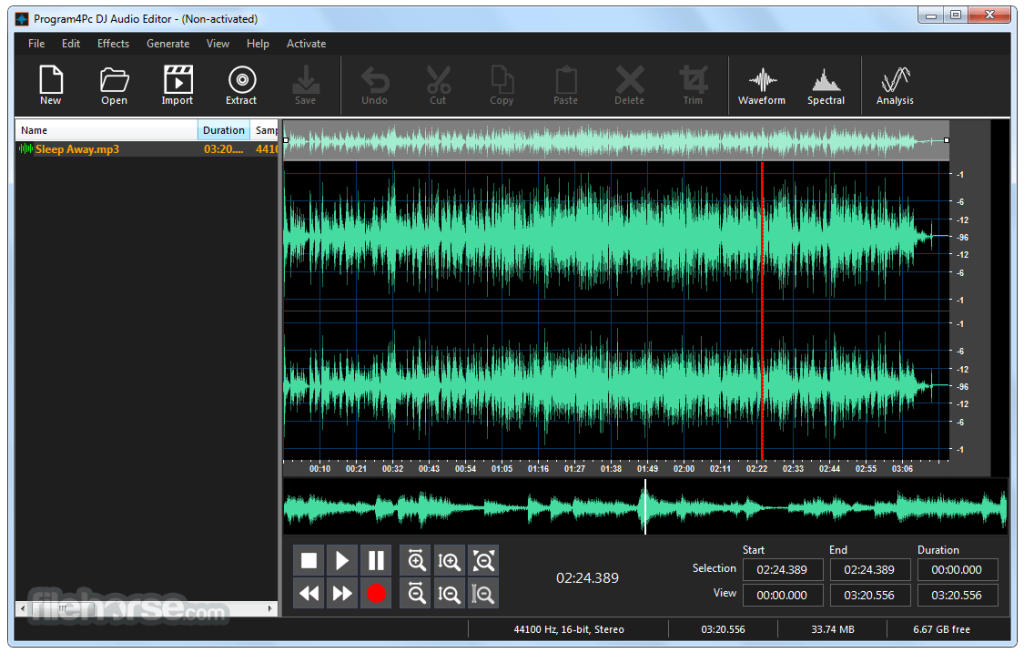The width and height of the screenshot is (1024, 653).
Task: Click the Selection Start time field
Action: click(782, 569)
